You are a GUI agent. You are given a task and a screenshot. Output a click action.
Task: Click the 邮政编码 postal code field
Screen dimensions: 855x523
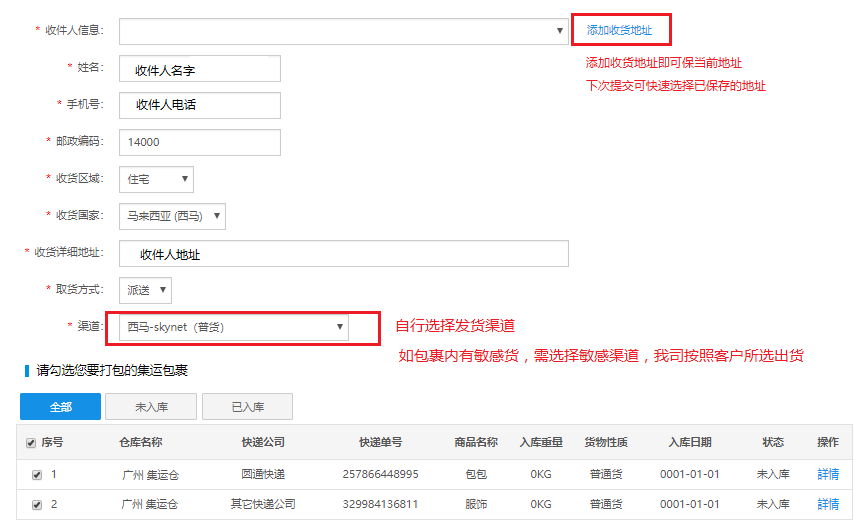point(199,142)
